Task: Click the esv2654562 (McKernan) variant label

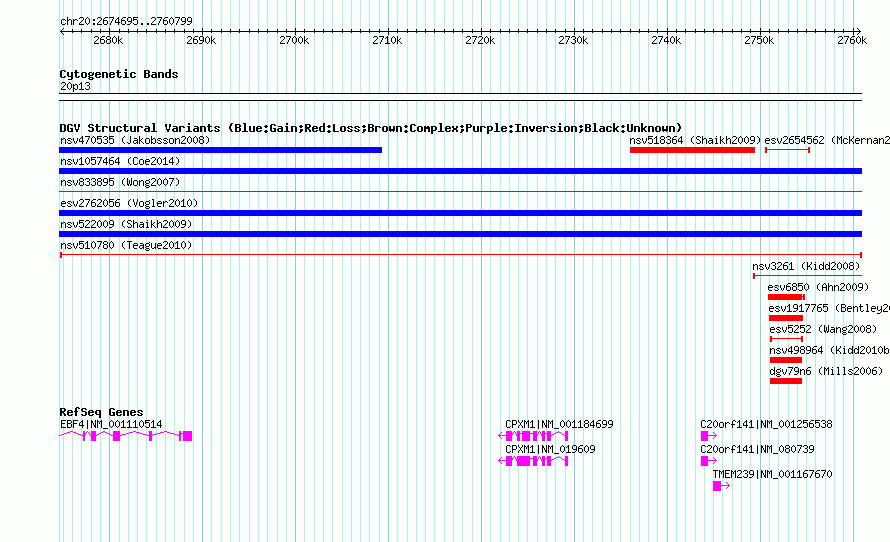Action: pos(827,140)
